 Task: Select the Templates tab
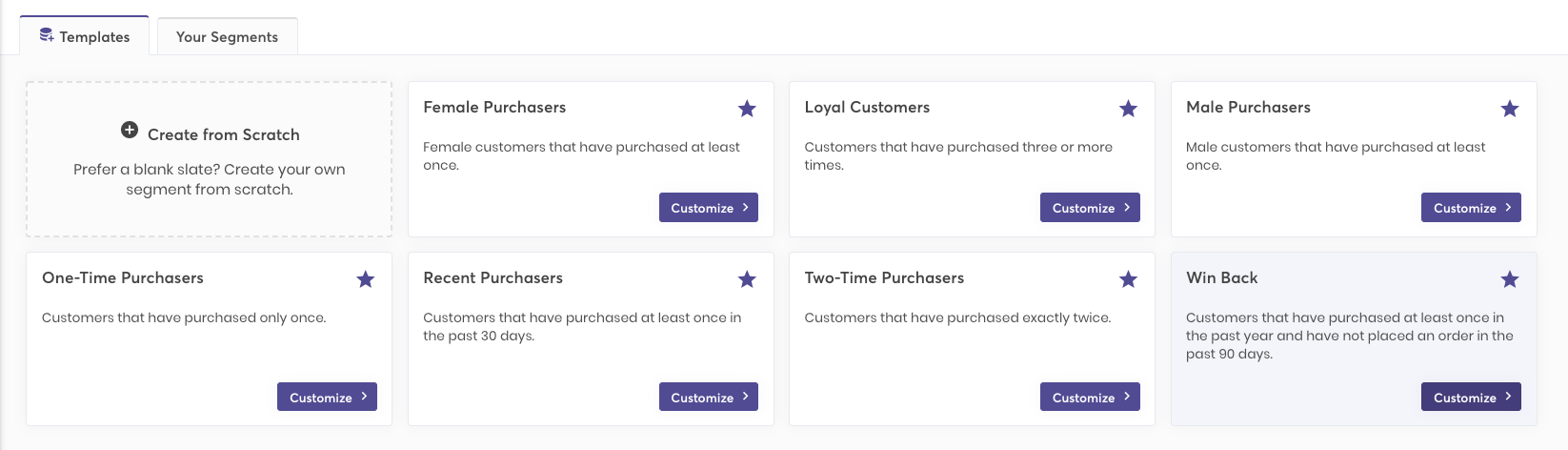pyautogui.click(x=84, y=37)
